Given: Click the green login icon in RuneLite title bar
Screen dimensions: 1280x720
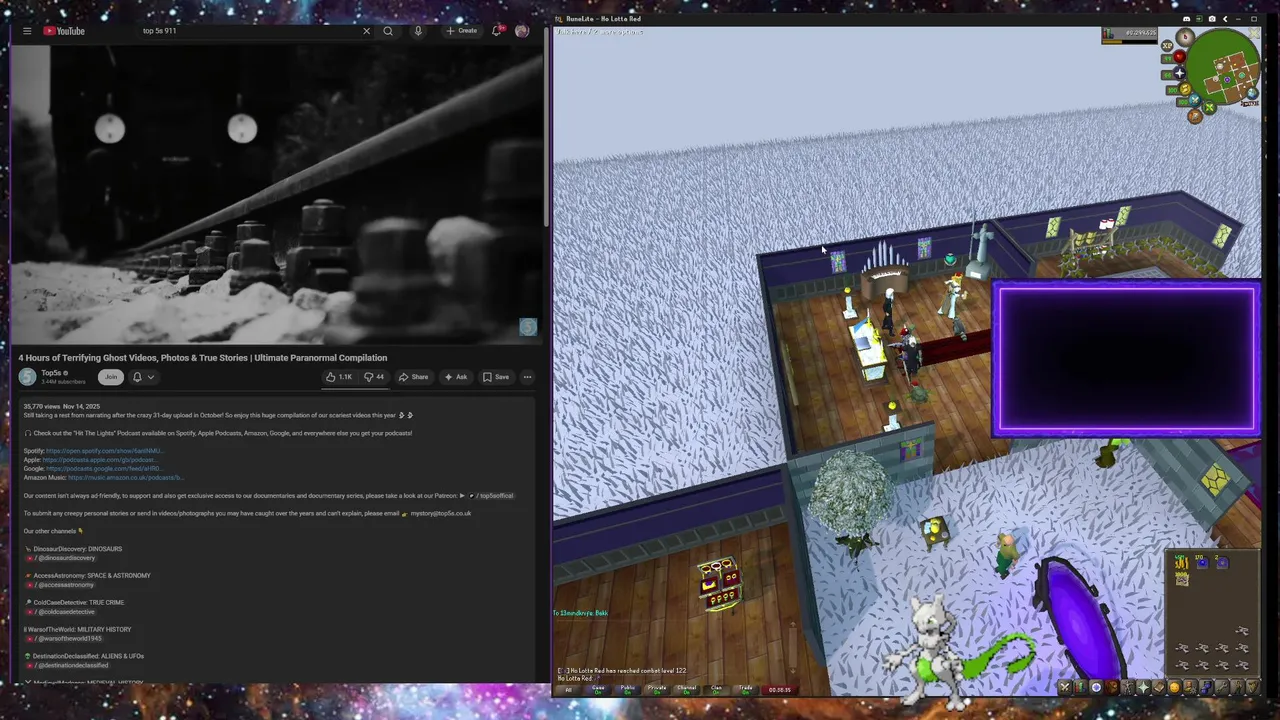Looking at the screenshot, I should (1199, 19).
